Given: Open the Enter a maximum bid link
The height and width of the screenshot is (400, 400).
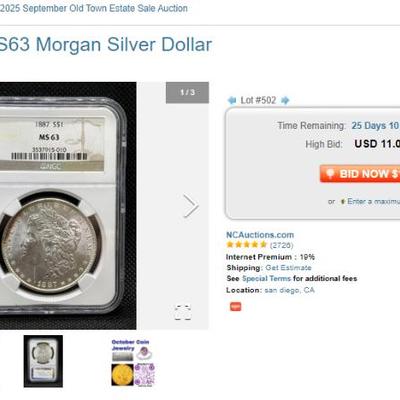Looking at the screenshot, I should pyautogui.click(x=374, y=201).
